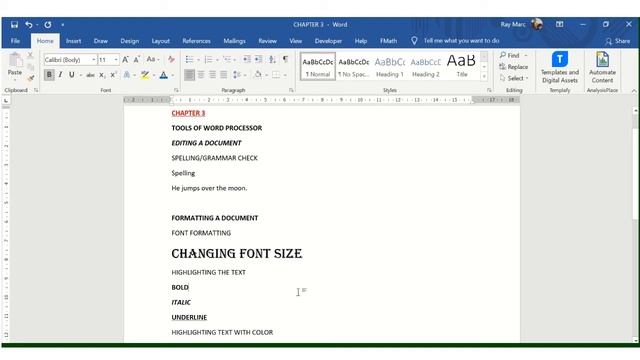Open the Font dialog launcher
The height and width of the screenshot is (360, 640).
pos(176,90)
